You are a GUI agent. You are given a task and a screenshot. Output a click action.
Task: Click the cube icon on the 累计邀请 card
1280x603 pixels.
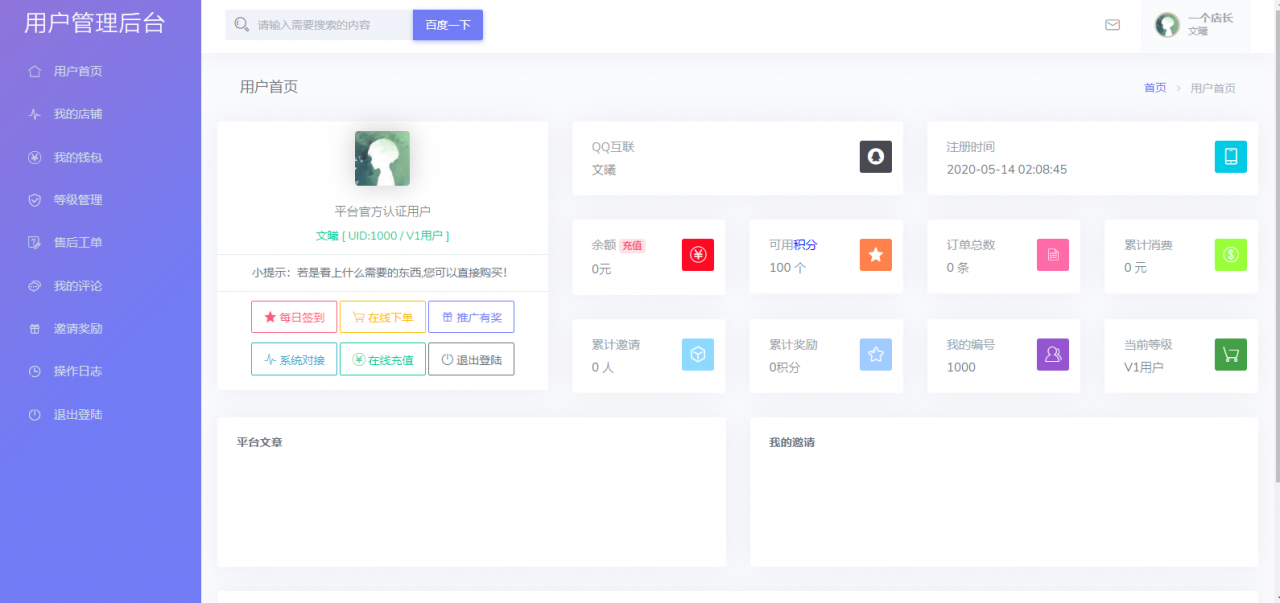697,355
